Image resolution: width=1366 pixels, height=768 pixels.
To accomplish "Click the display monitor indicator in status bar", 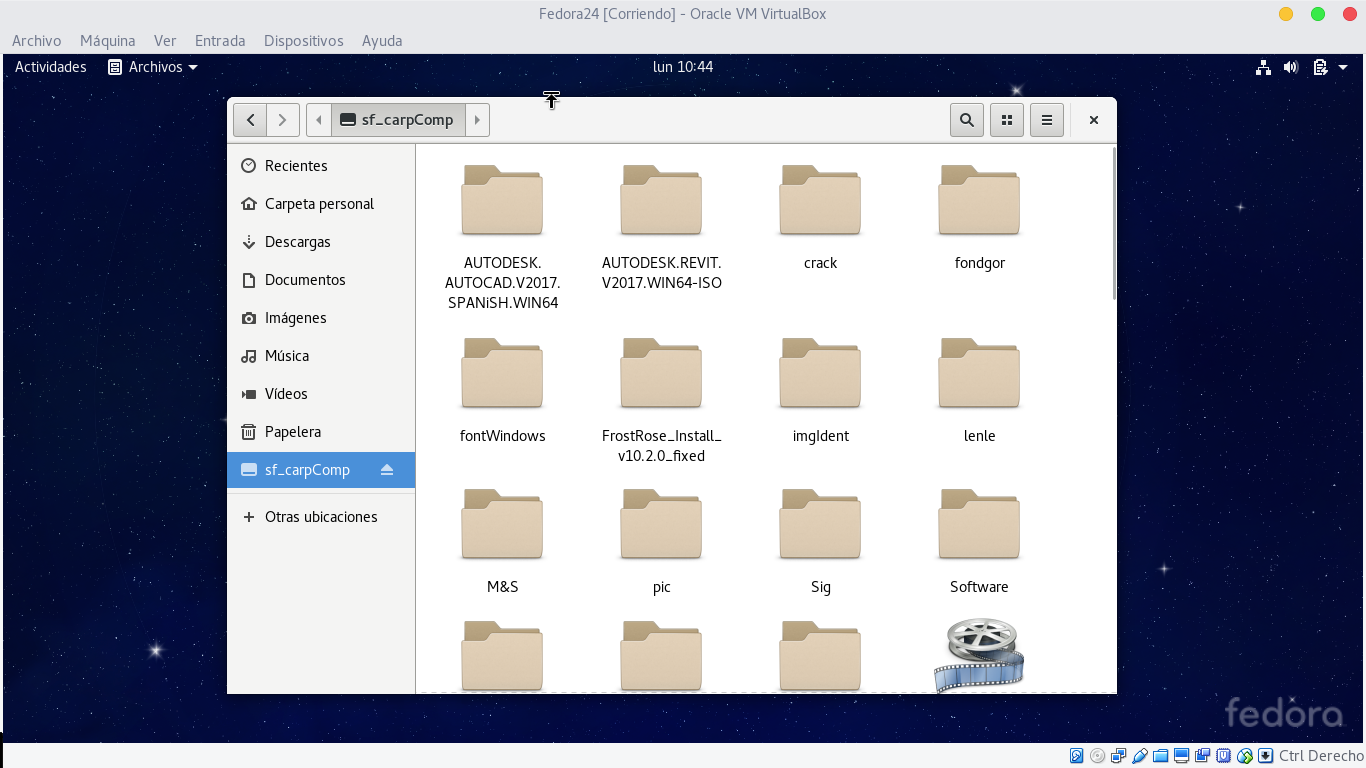I will point(1182,756).
